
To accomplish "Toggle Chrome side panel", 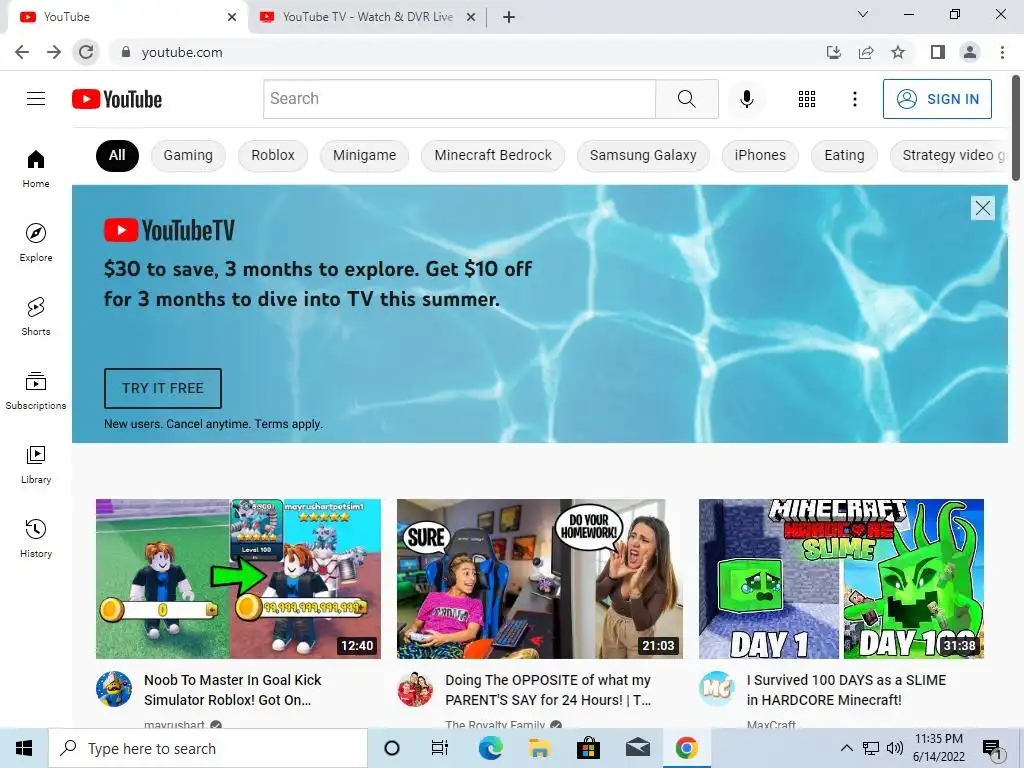I will coord(938,52).
